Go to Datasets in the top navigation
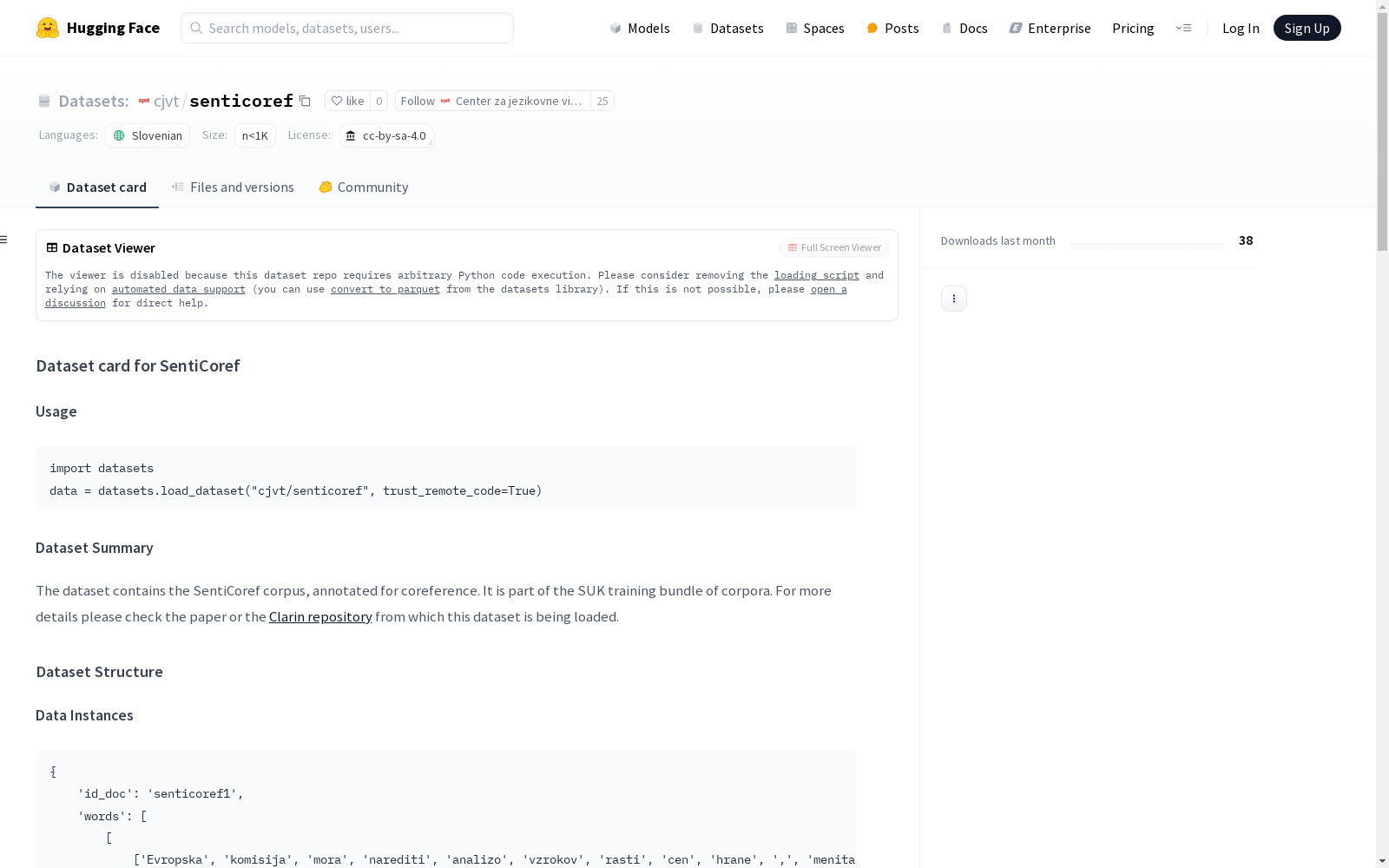 click(x=727, y=28)
